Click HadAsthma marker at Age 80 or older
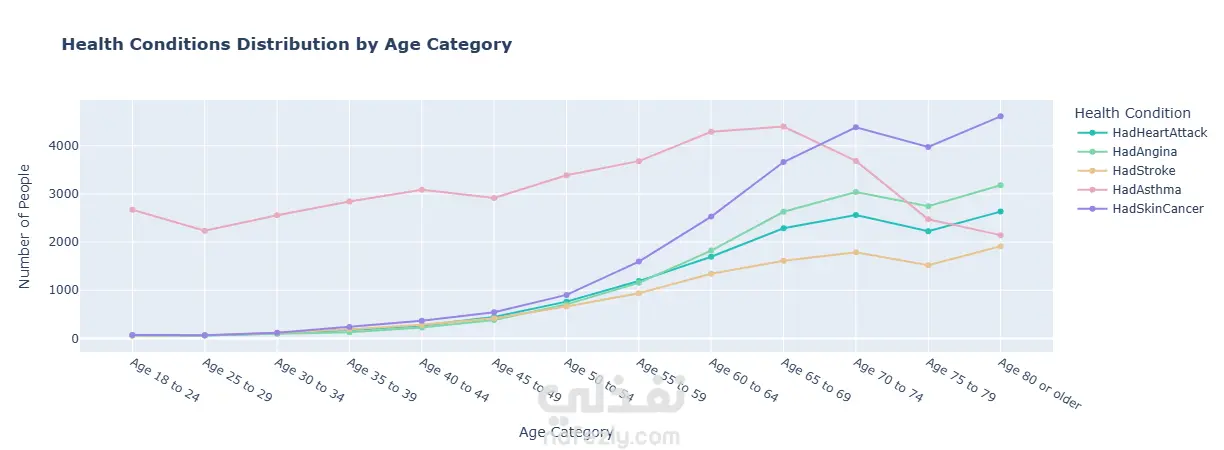Viewport: 1224px width, 450px height. tap(1000, 235)
